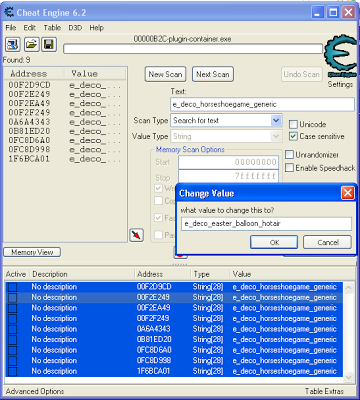Image resolution: width=360 pixels, height=400 pixels.
Task: Open the Table menu
Action: pyautogui.click(x=52, y=28)
